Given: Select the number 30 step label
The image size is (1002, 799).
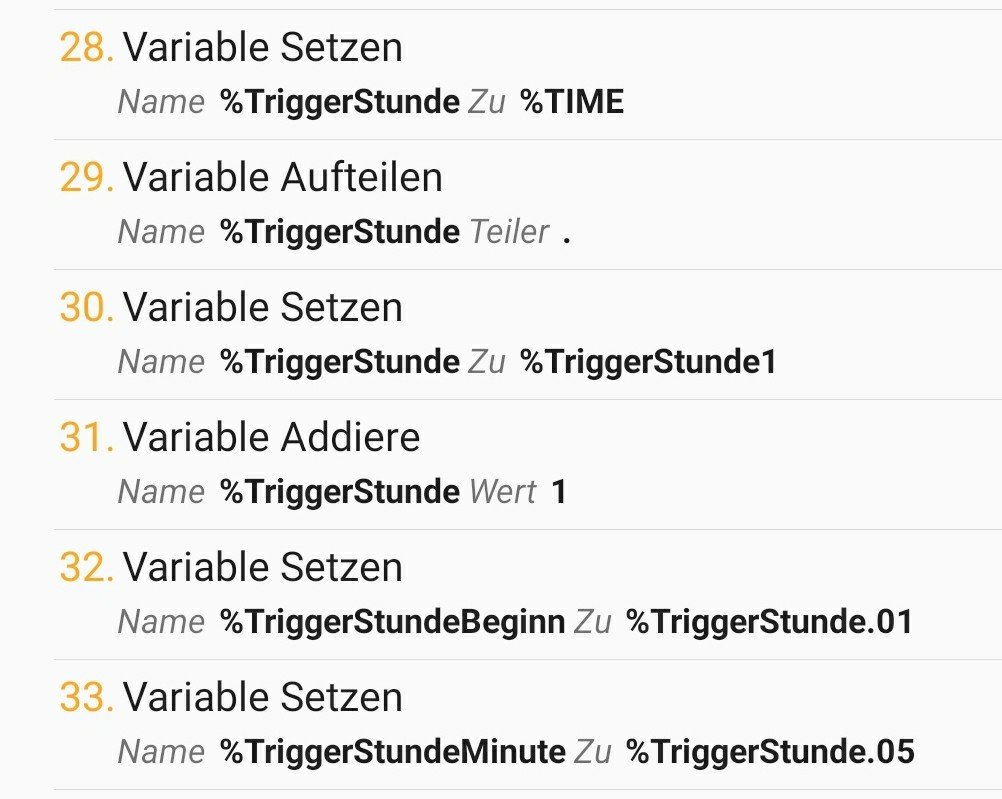Looking at the screenshot, I should (86, 307).
